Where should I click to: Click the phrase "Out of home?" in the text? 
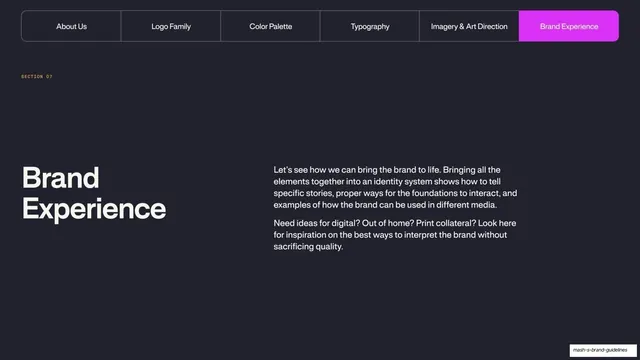click(388, 223)
